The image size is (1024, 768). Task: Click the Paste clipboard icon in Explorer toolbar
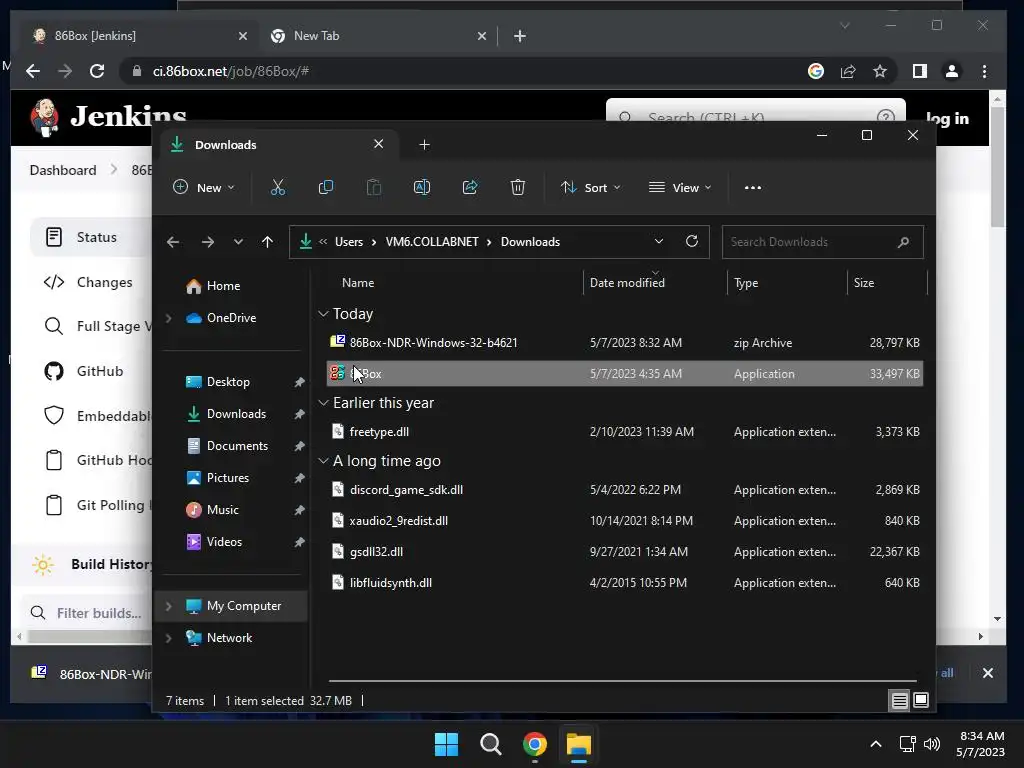click(x=374, y=187)
